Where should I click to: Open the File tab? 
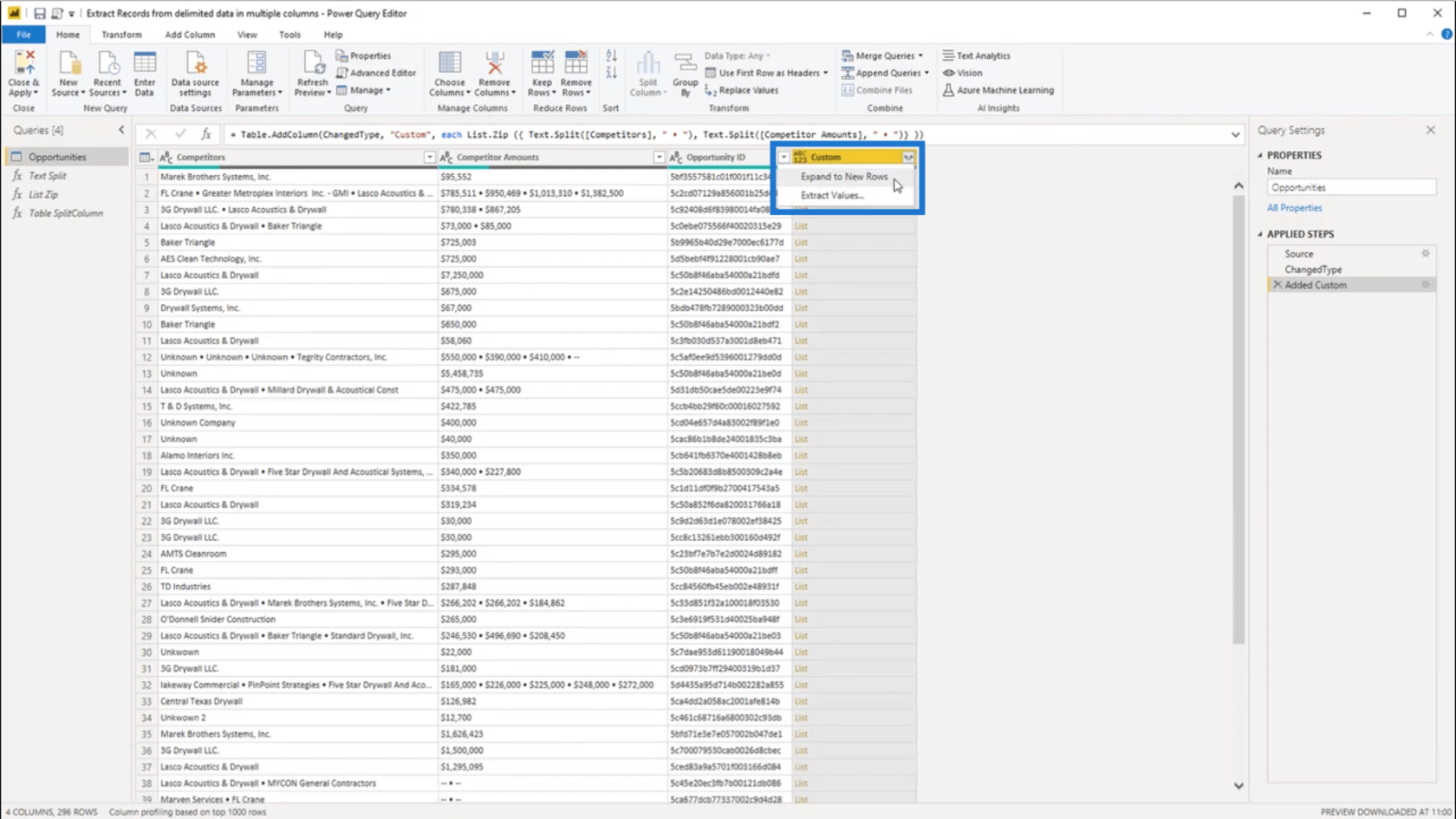click(23, 35)
